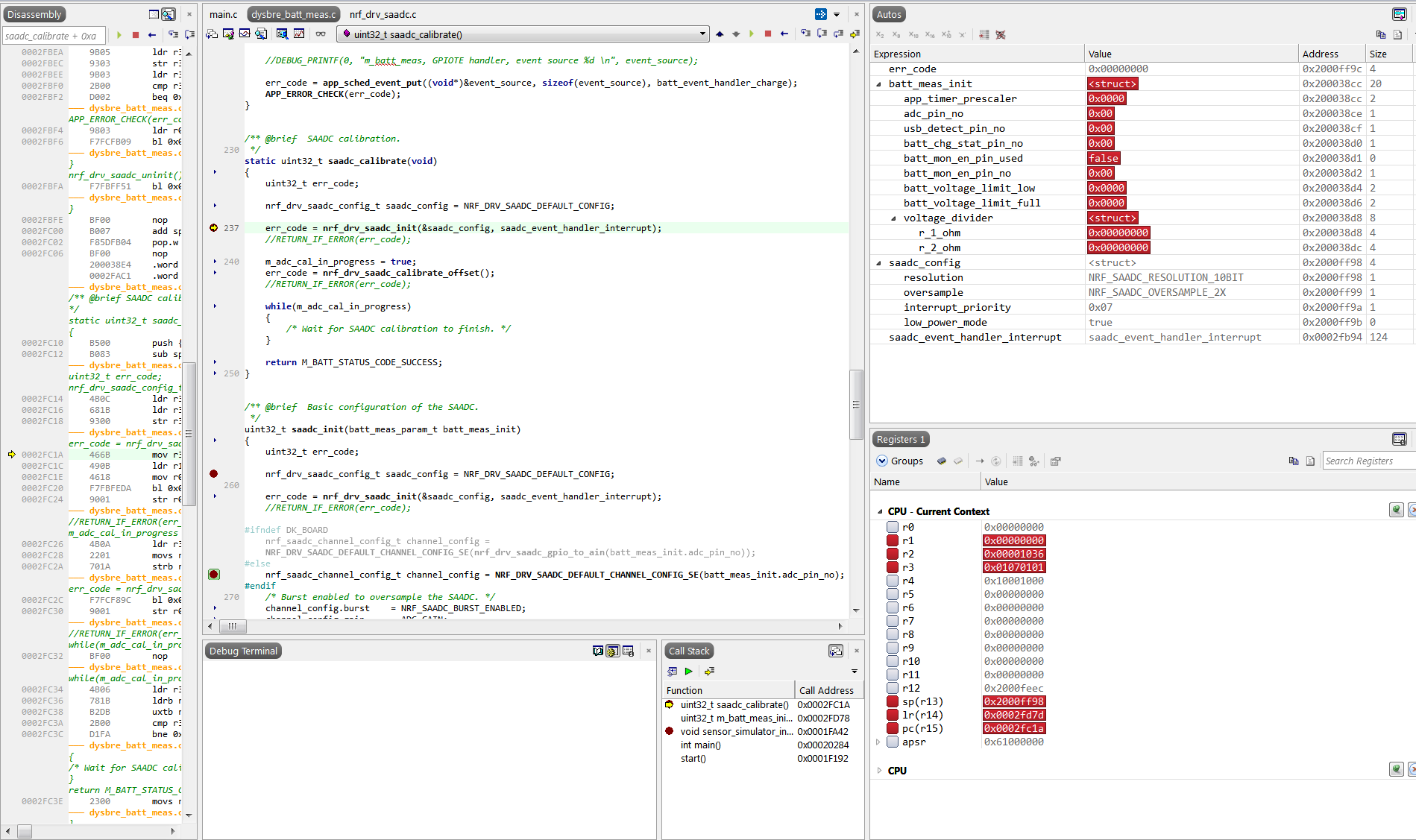Click the glasses icon in editor toolbar
1416x840 pixels.
point(321,34)
